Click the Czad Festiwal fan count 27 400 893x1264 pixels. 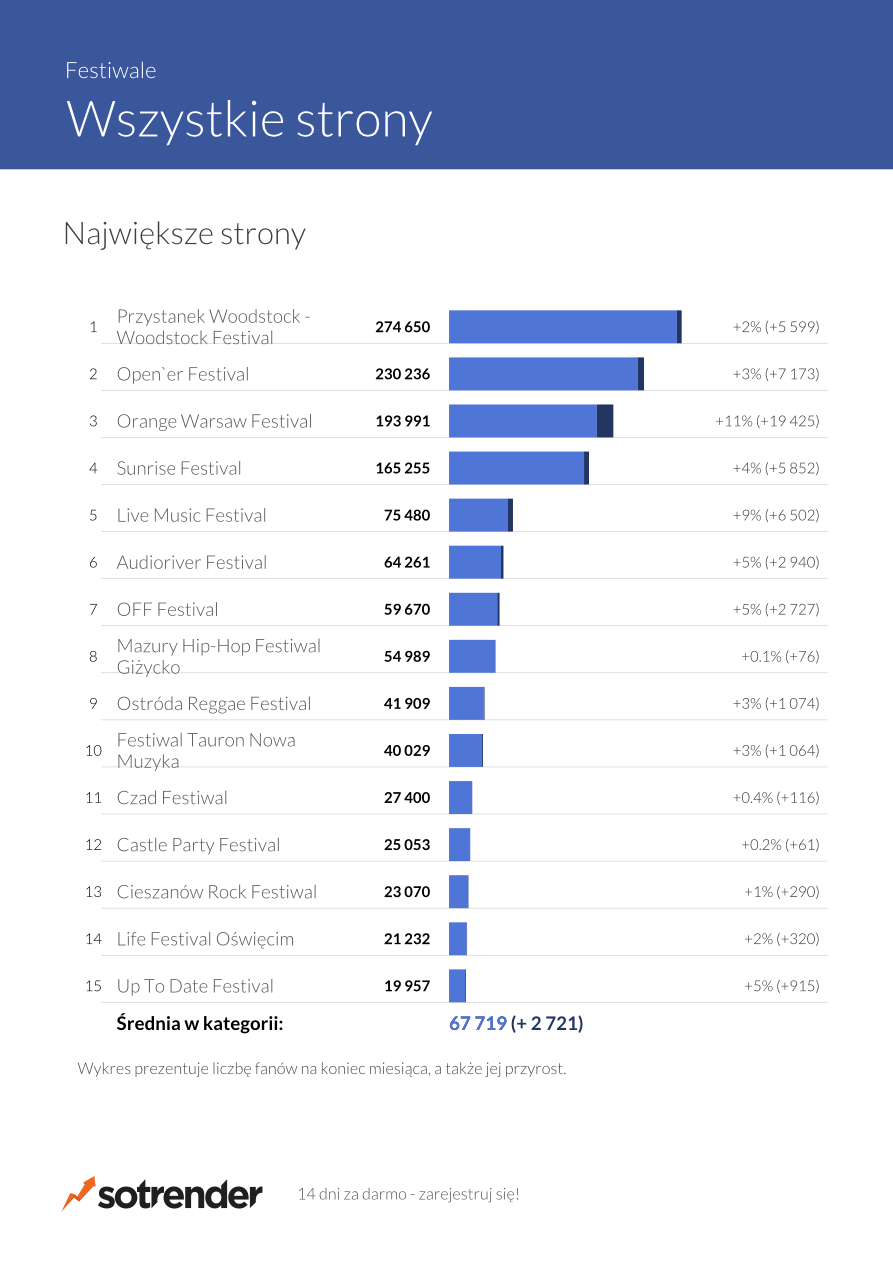click(x=406, y=797)
